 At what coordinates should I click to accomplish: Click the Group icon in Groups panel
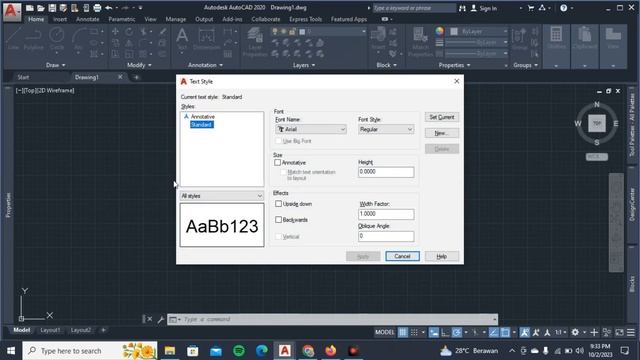click(x=519, y=40)
